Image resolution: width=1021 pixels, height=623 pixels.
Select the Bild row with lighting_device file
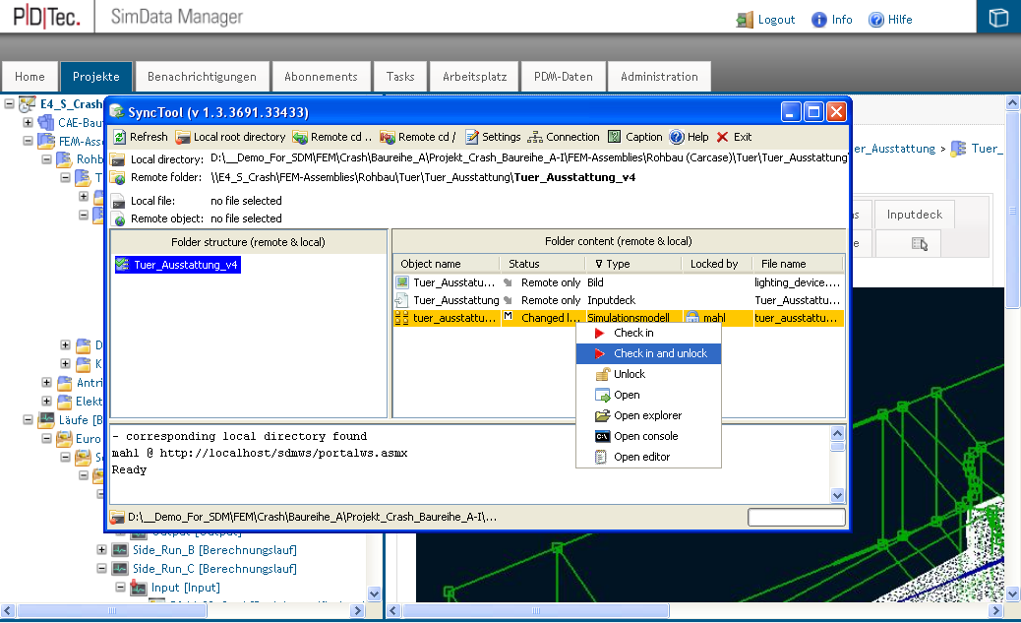619,283
